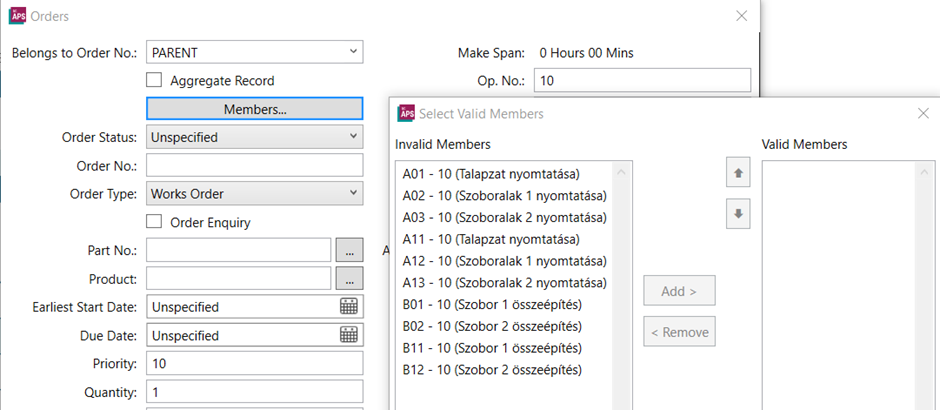
Task: Click the move down arrow button
Action: pos(738,214)
